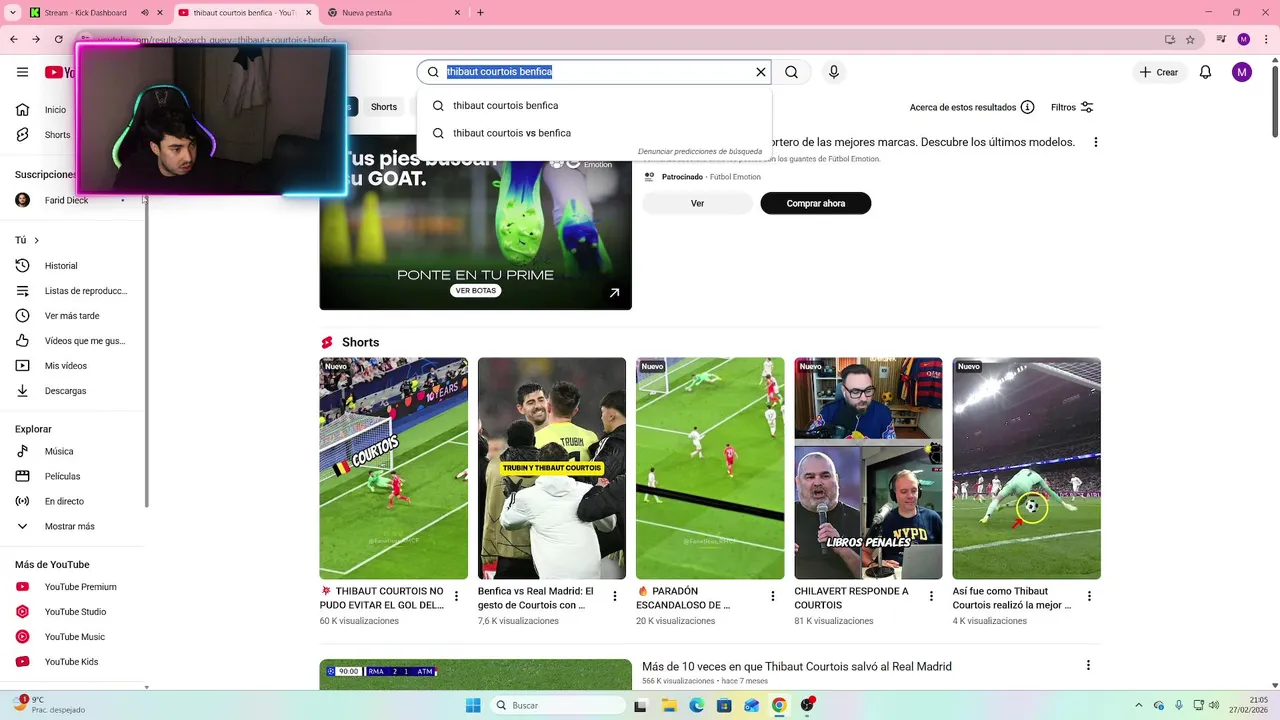The width and height of the screenshot is (1280, 720).
Task: Go back with the browser arrow
Action: [x=13, y=39]
